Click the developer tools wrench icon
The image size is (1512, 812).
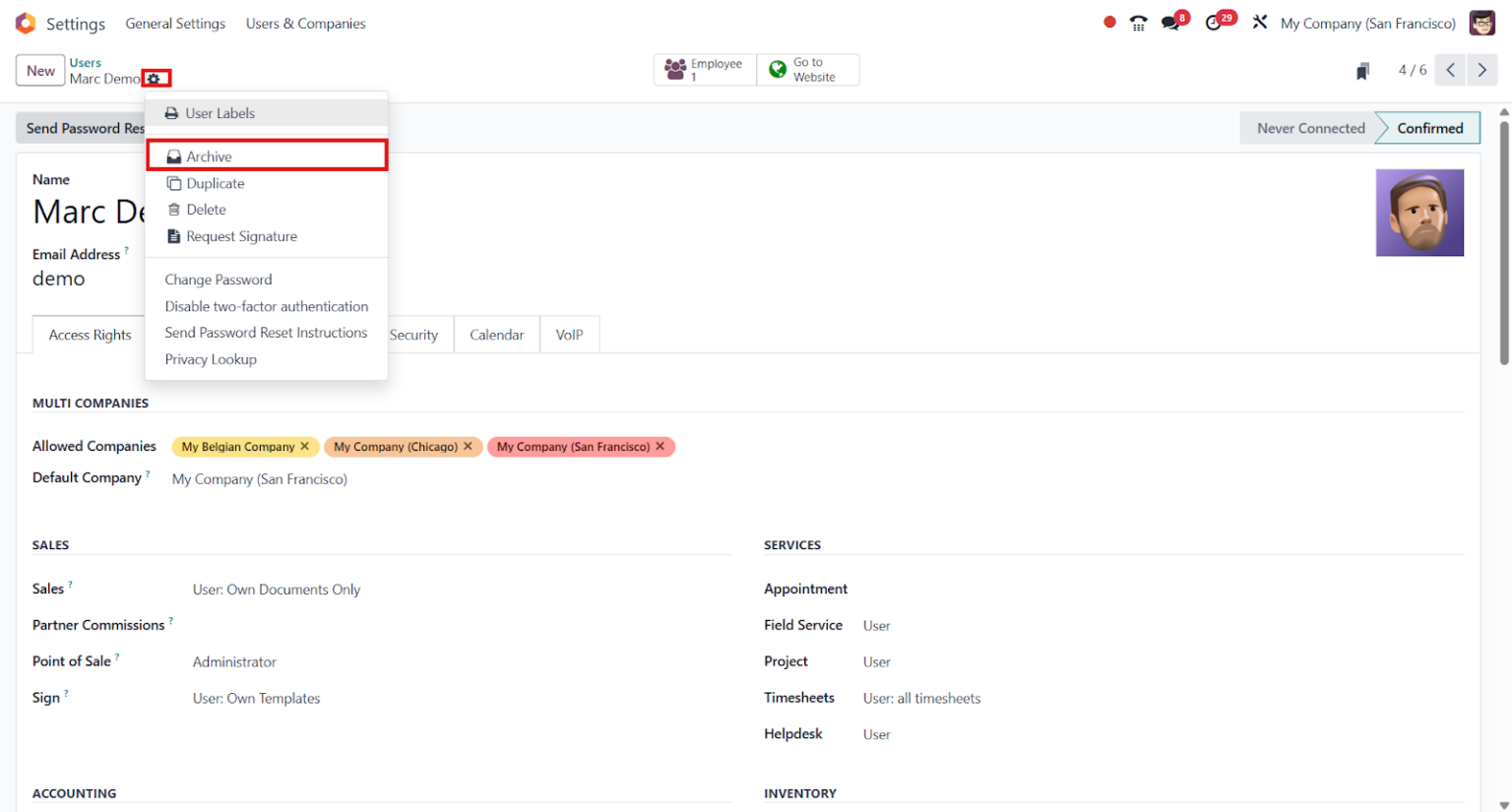(1261, 22)
